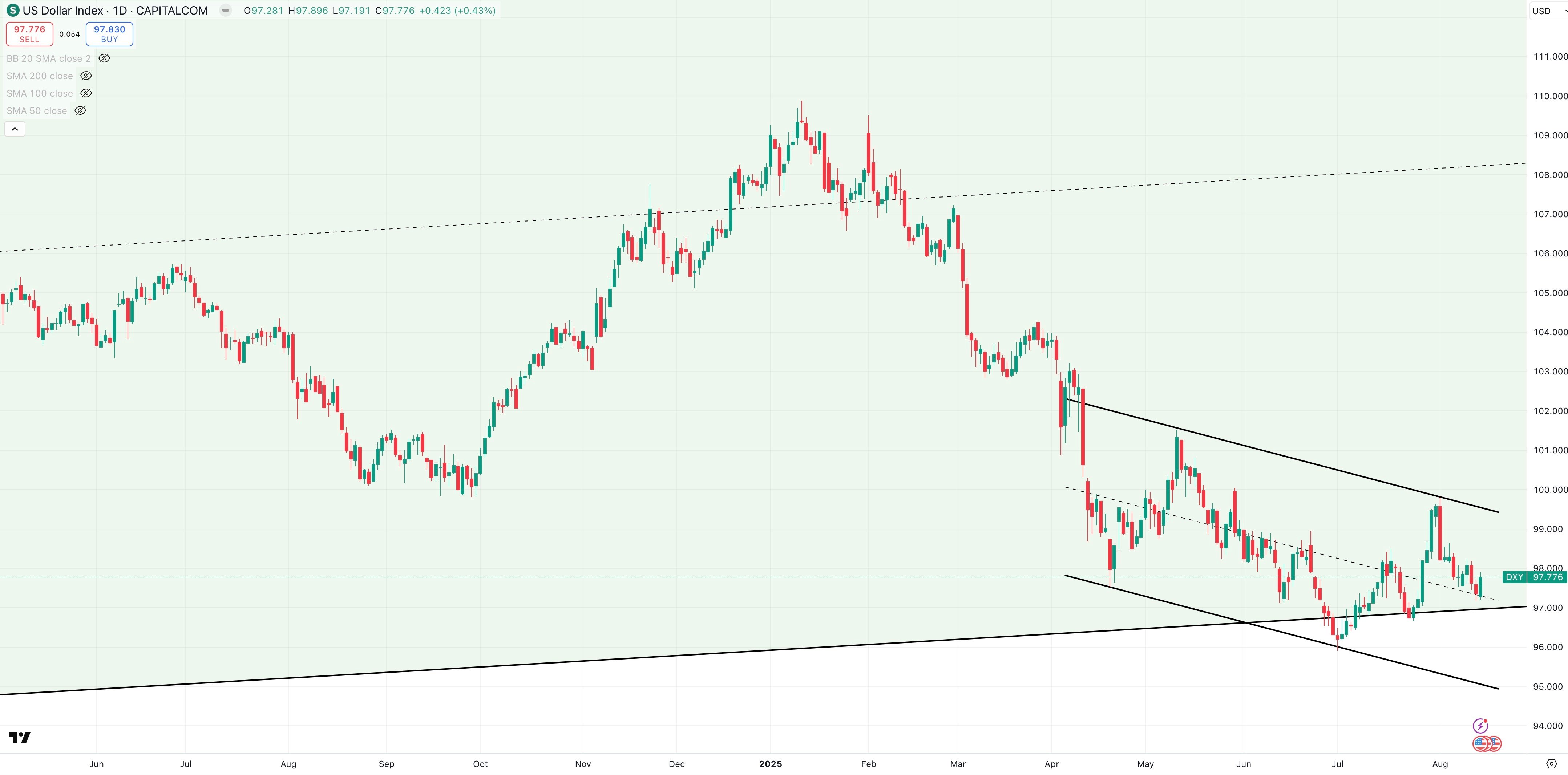
Task: Click the close value C97.776 in header
Action: tap(395, 10)
